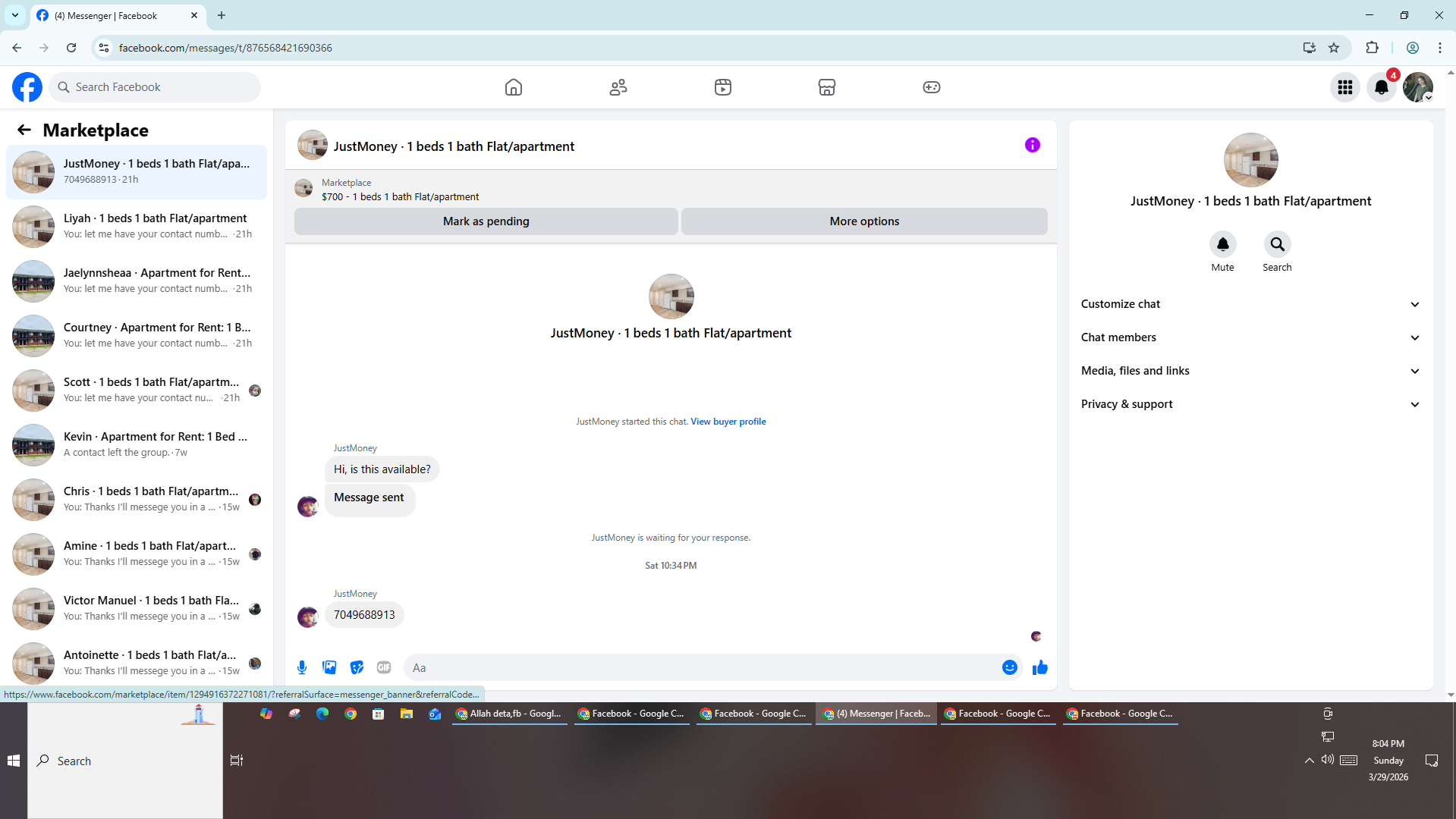Open the Facebook home logo
This screenshot has width=1456, height=819.
click(27, 87)
